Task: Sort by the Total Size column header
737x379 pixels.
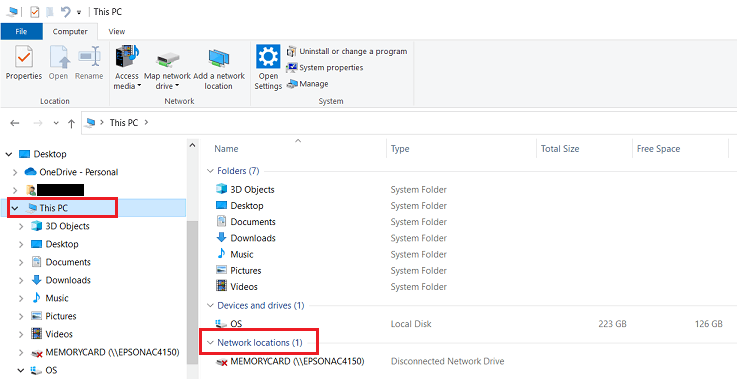Action: pyautogui.click(x=560, y=149)
